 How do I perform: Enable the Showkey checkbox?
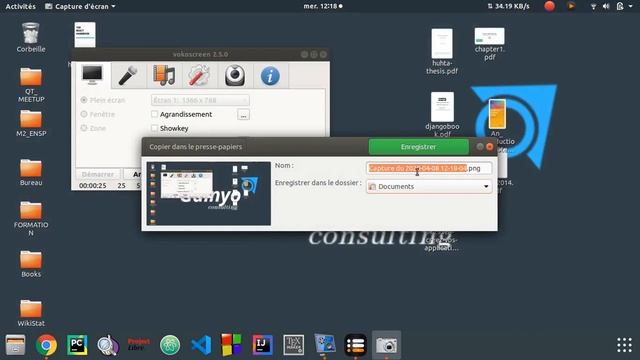(154, 128)
